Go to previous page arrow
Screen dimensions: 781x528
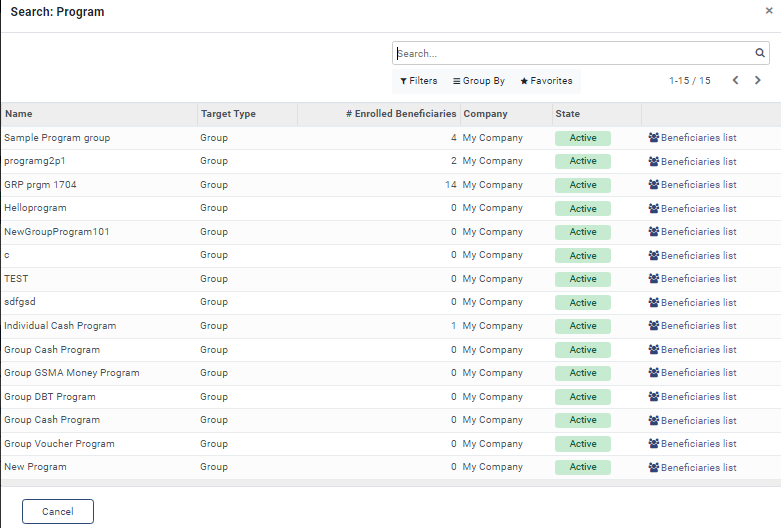point(736,81)
